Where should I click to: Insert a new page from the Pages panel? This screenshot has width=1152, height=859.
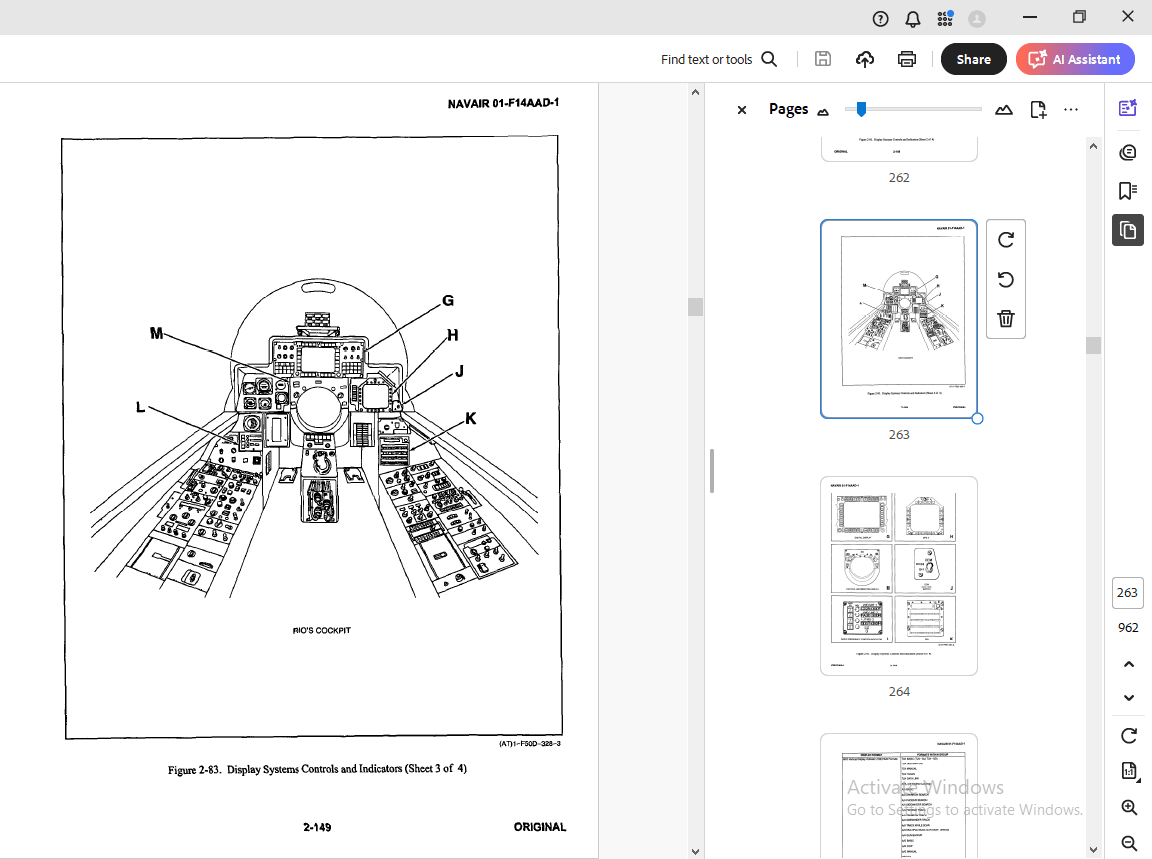click(x=1038, y=110)
